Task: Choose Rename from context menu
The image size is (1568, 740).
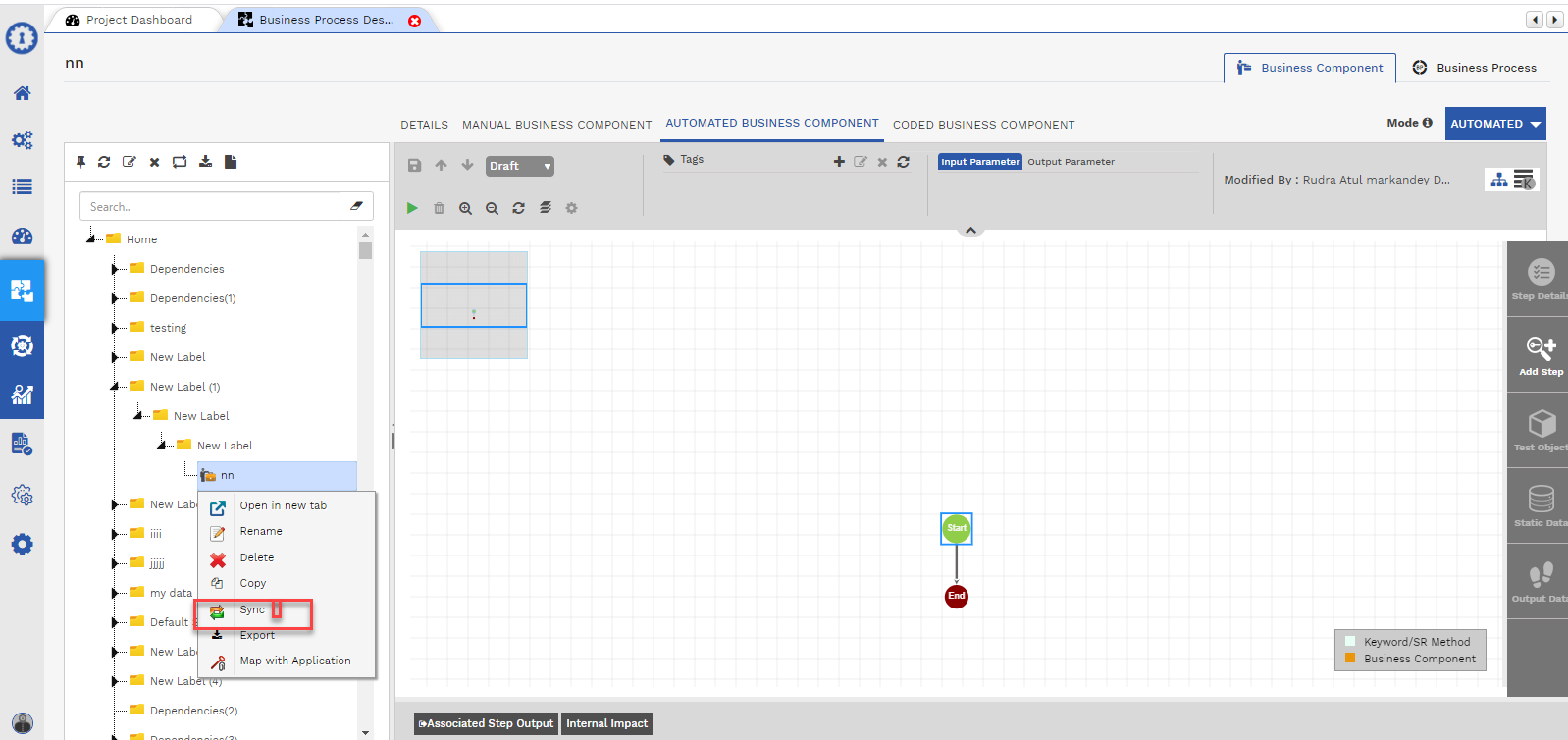Action: (261, 531)
